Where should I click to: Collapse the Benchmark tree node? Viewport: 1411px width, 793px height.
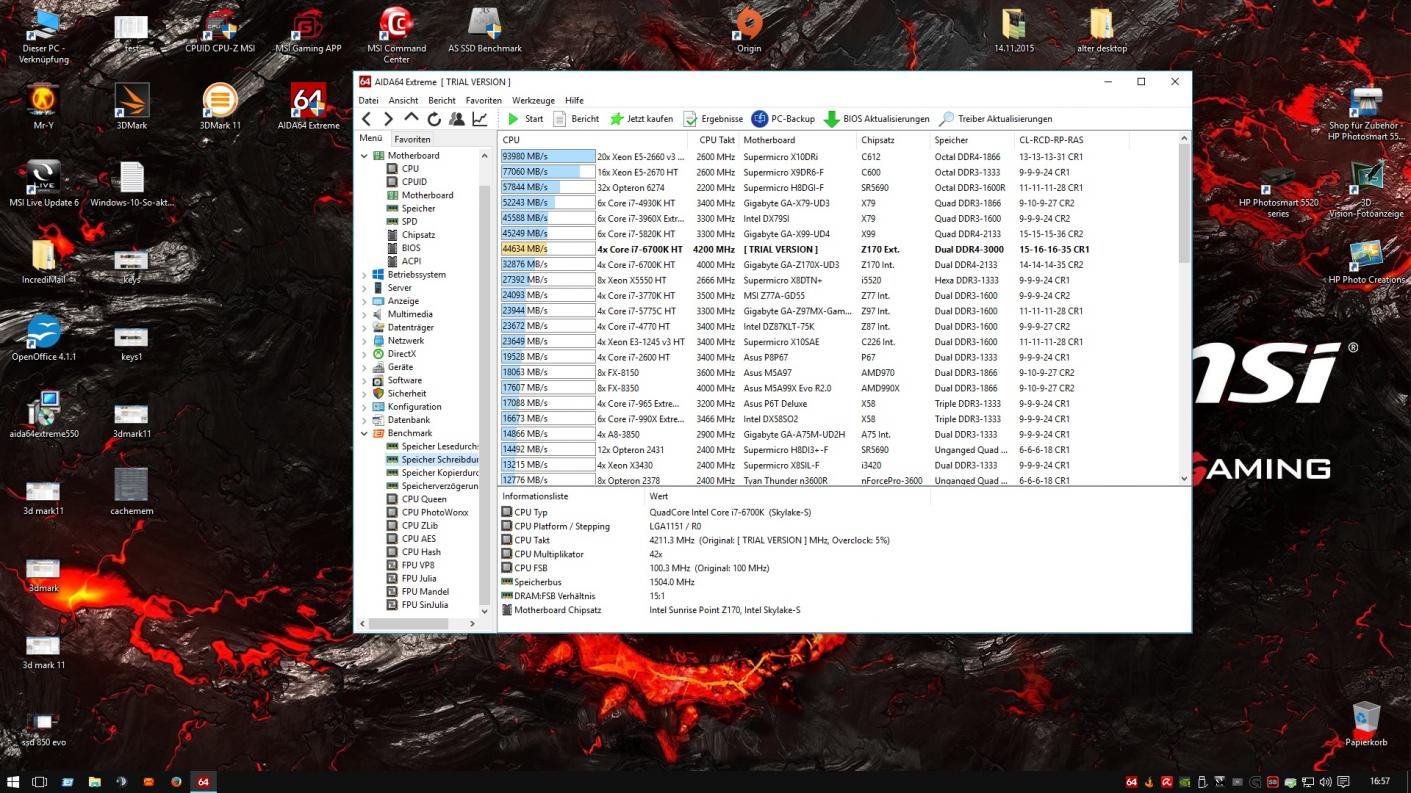tap(364, 433)
